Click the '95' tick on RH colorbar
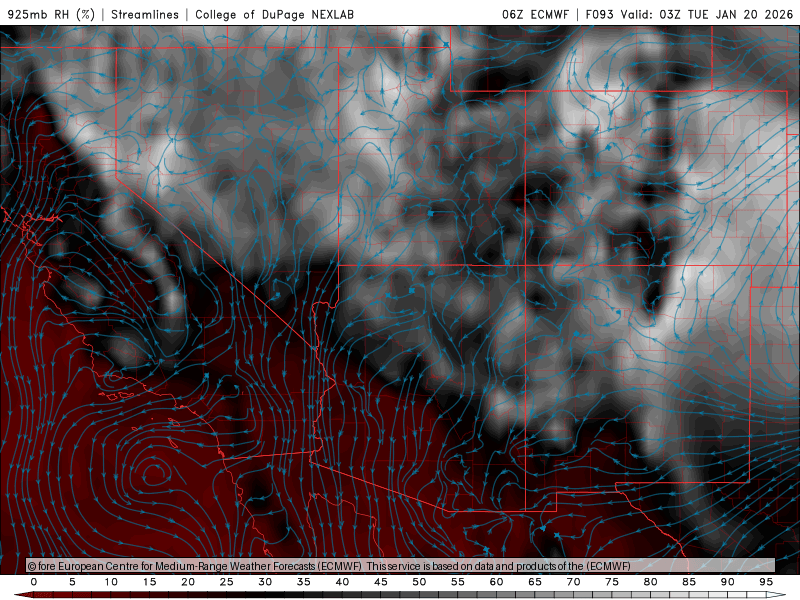Viewport: 800px width, 600px height. tap(766, 582)
